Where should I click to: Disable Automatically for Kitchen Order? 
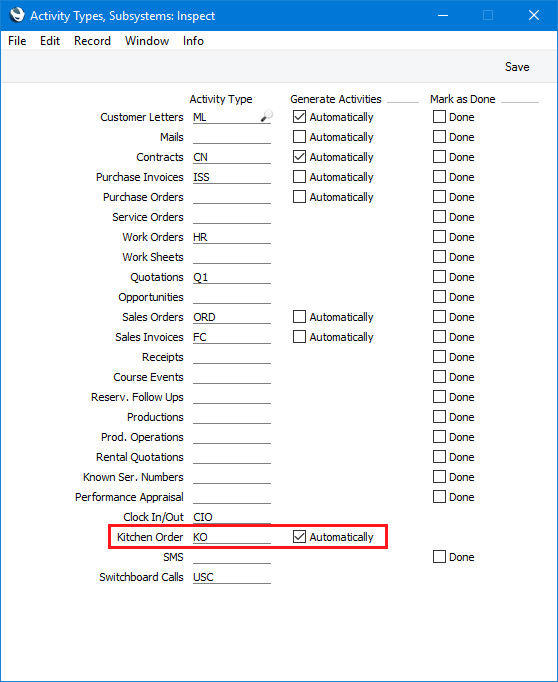click(x=299, y=537)
